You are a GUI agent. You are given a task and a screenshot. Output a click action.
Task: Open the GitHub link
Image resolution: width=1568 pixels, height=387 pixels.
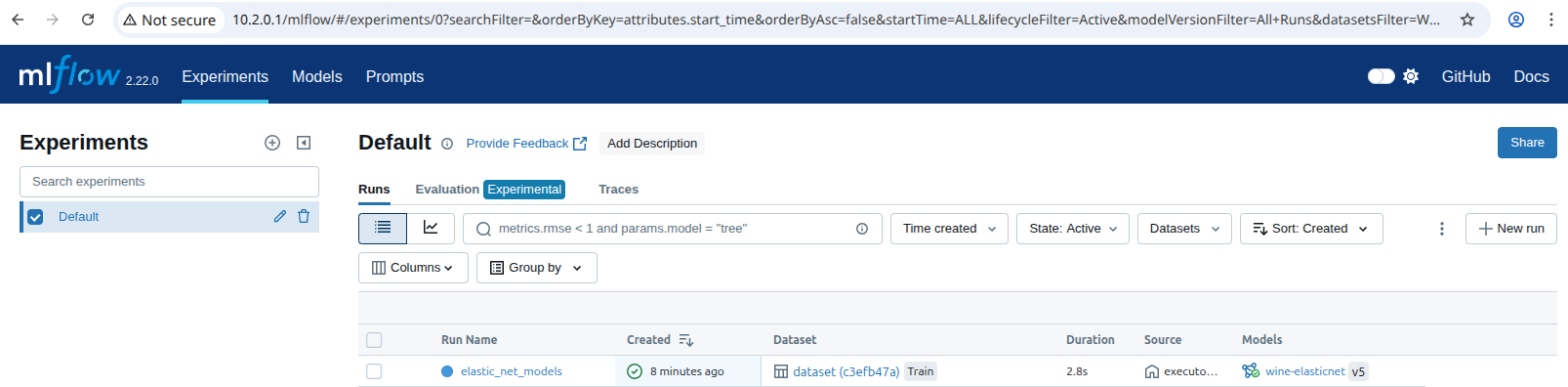pyautogui.click(x=1465, y=76)
